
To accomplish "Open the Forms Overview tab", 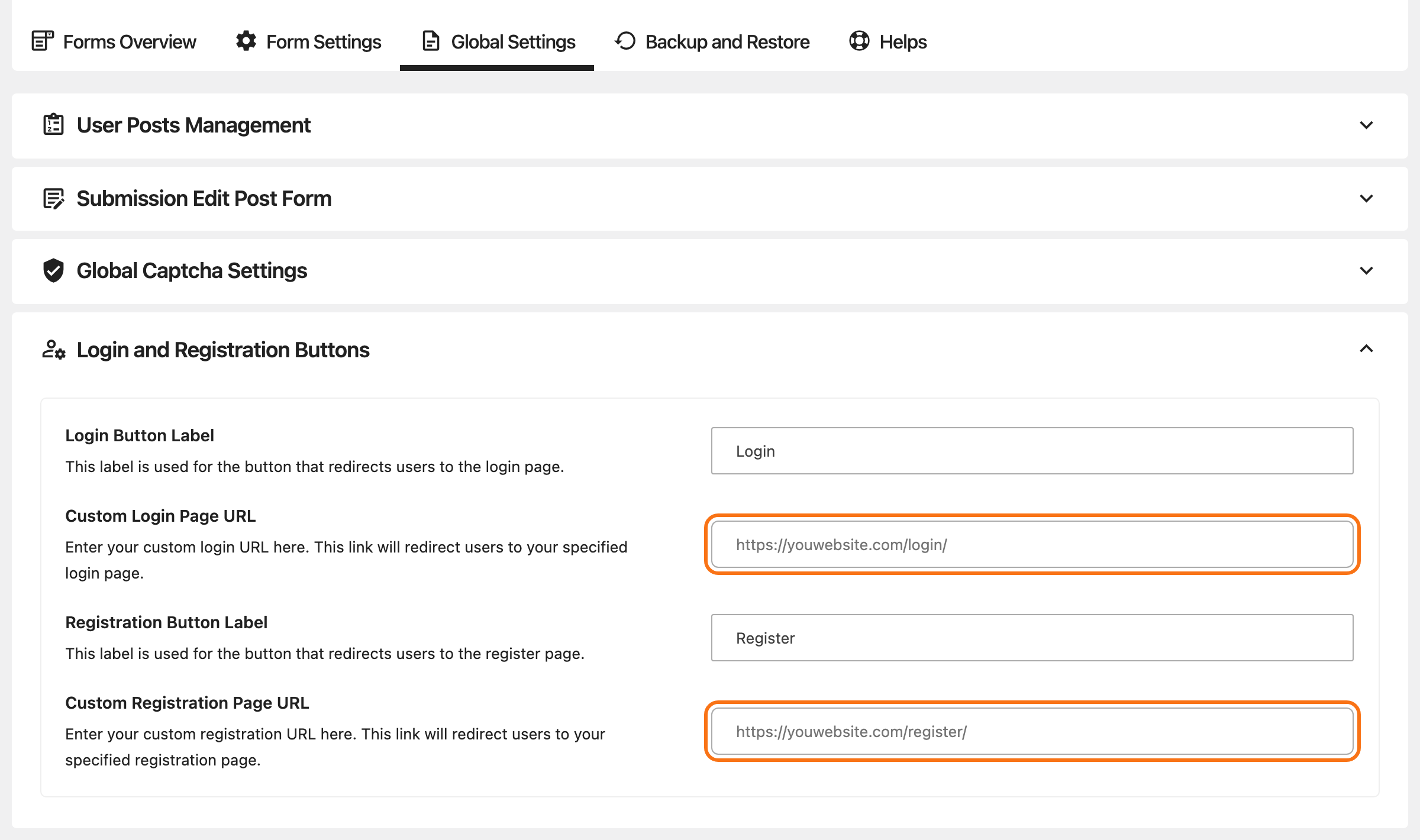I will click(x=114, y=41).
